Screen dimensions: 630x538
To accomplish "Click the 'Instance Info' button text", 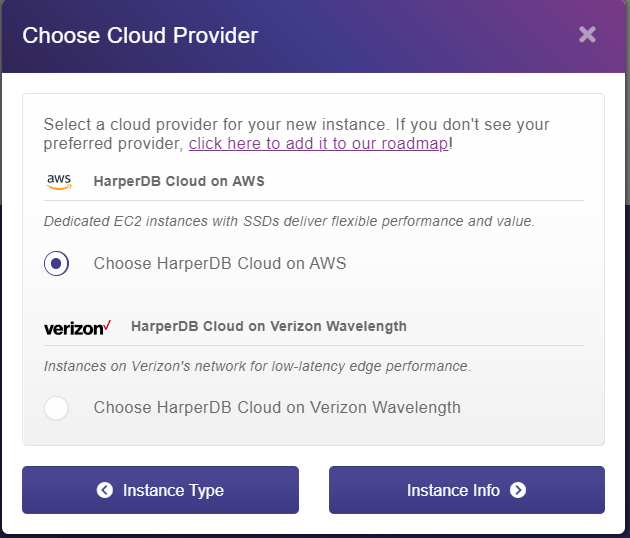I will 452,490.
